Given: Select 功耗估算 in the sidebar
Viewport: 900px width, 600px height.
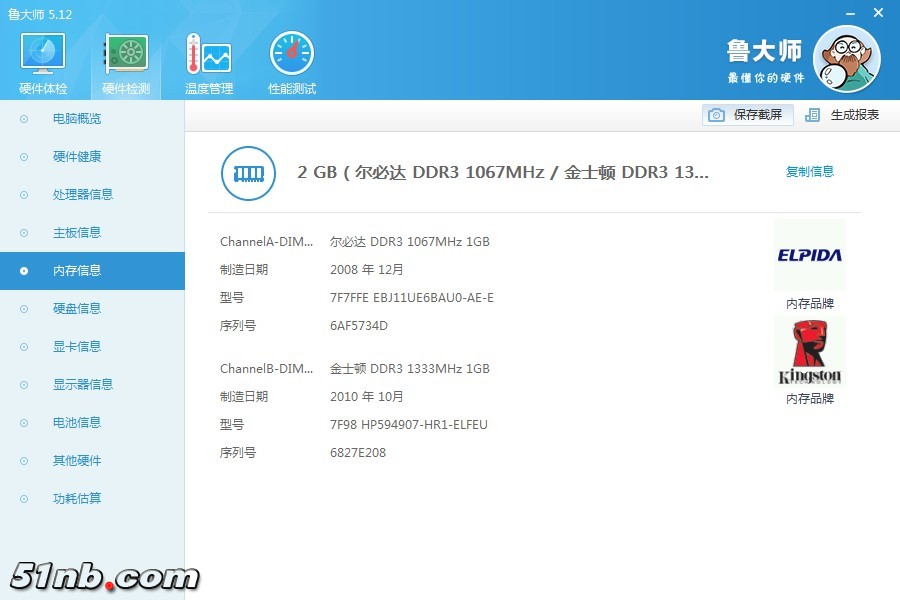Looking at the screenshot, I should tap(77, 499).
